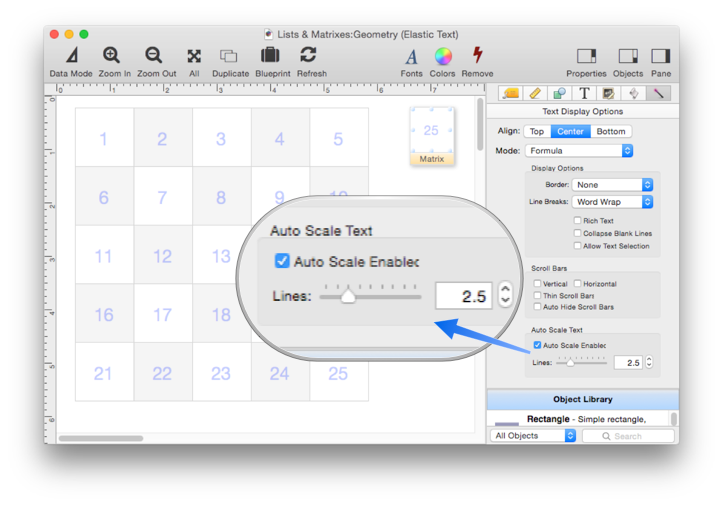Enable Thin Scroll Bars option
The image size is (723, 506).
pyautogui.click(x=537, y=295)
